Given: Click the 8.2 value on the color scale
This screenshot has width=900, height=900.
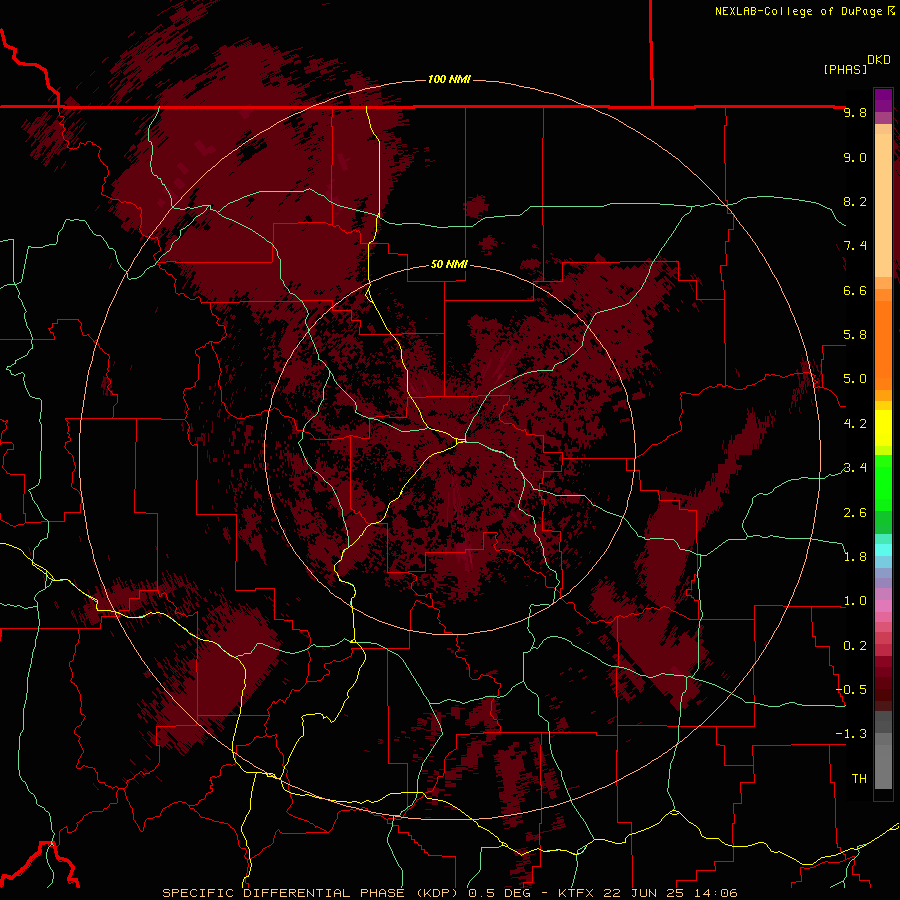Looking at the screenshot, I should [x=855, y=201].
